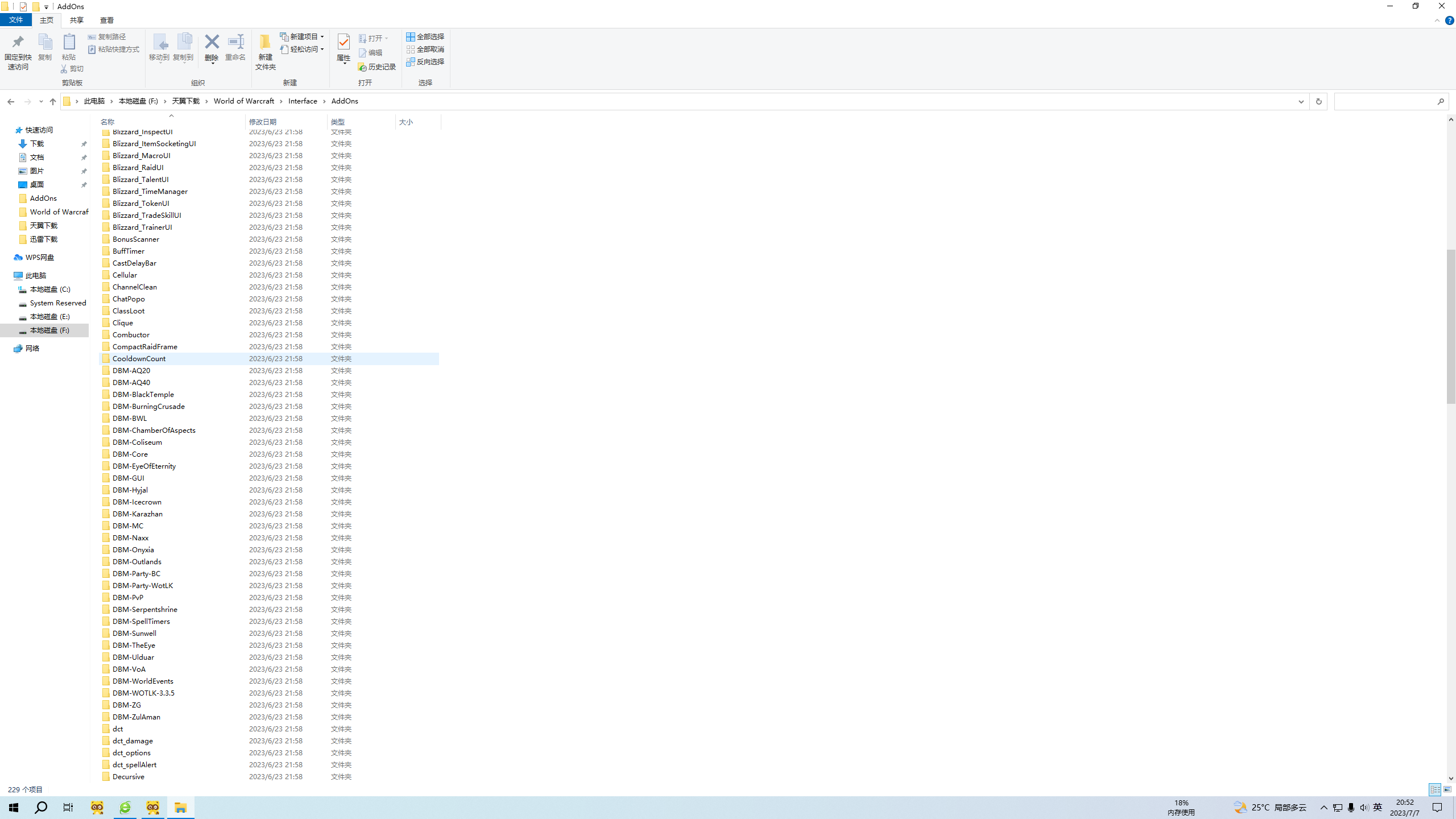Click Invert Selection (反向选择) button
Screen dimensions: 1456x819
(425, 61)
